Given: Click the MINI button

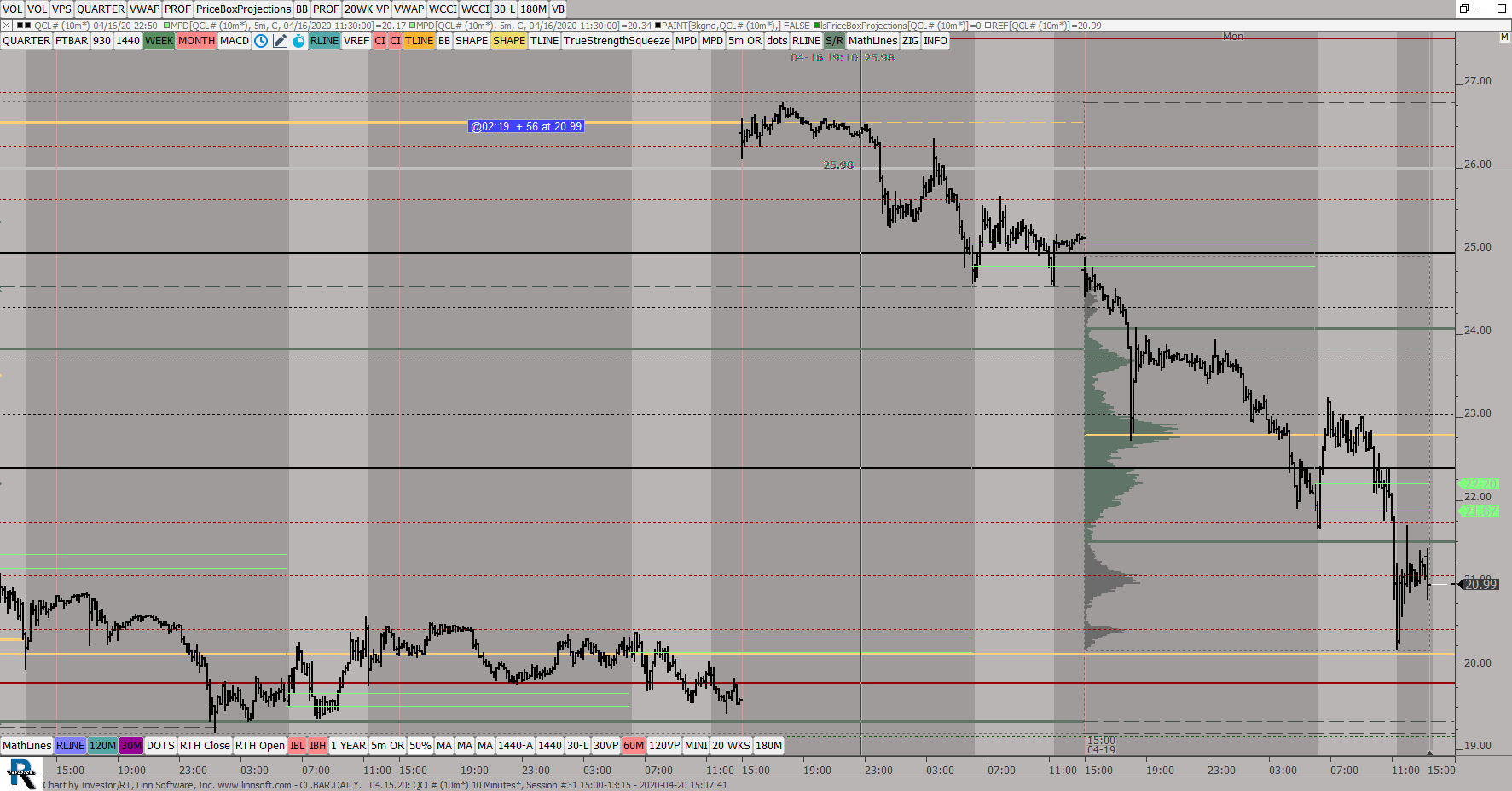Looking at the screenshot, I should tap(696, 746).
